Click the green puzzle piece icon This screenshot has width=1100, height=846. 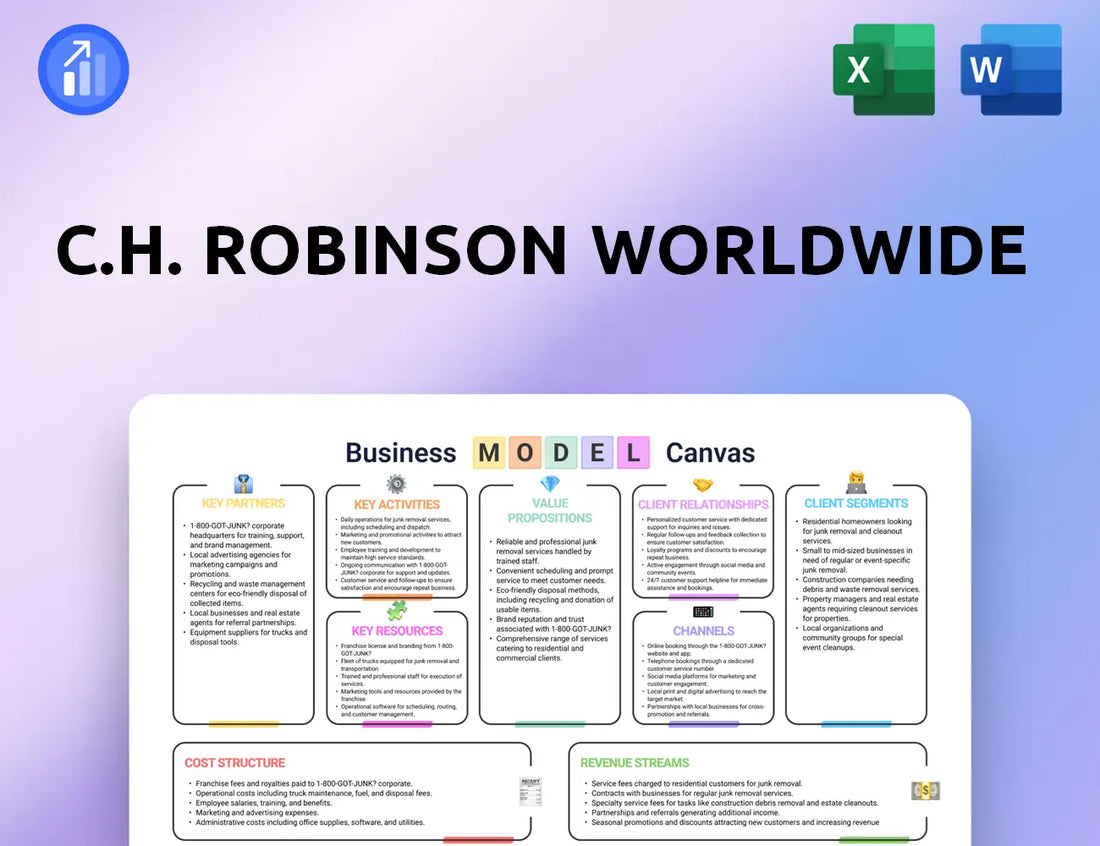click(397, 610)
